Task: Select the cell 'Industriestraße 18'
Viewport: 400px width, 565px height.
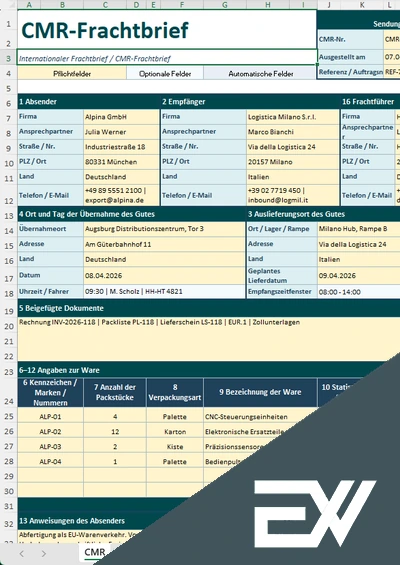Action: [x=121, y=147]
